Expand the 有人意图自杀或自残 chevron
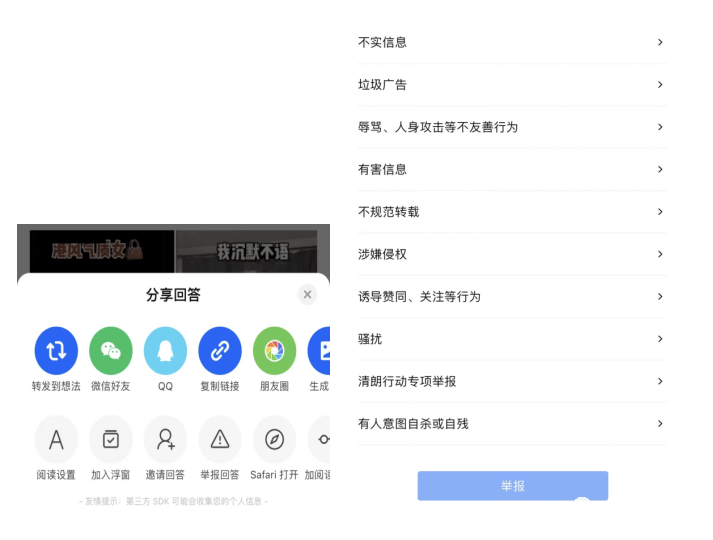 (x=660, y=424)
